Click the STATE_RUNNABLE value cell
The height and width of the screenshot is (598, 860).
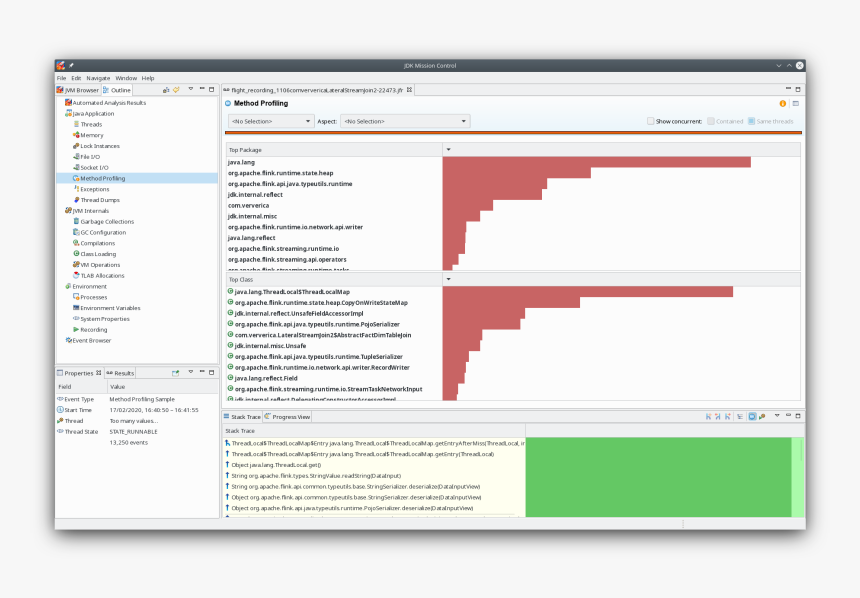tap(133, 432)
